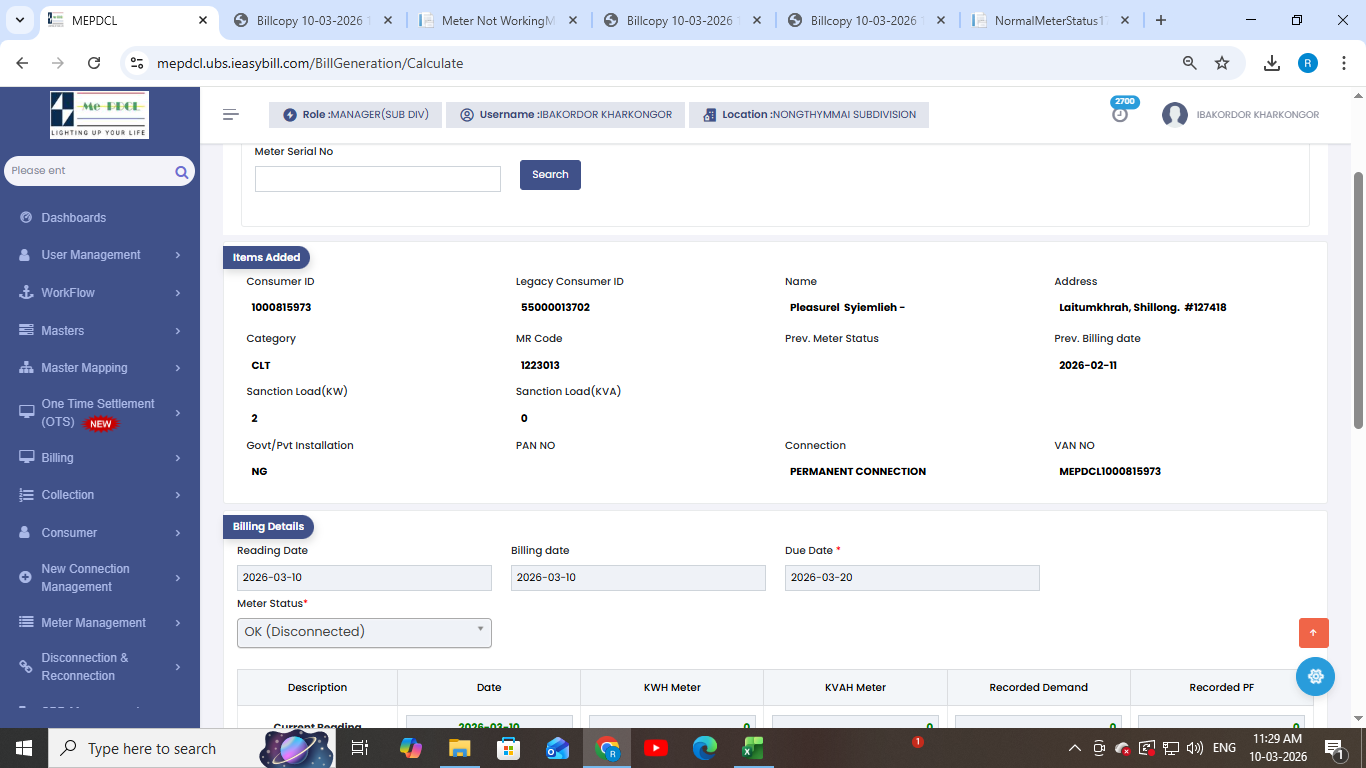Open Dashboards in the sidebar
This screenshot has width=1366, height=768.
point(73,218)
